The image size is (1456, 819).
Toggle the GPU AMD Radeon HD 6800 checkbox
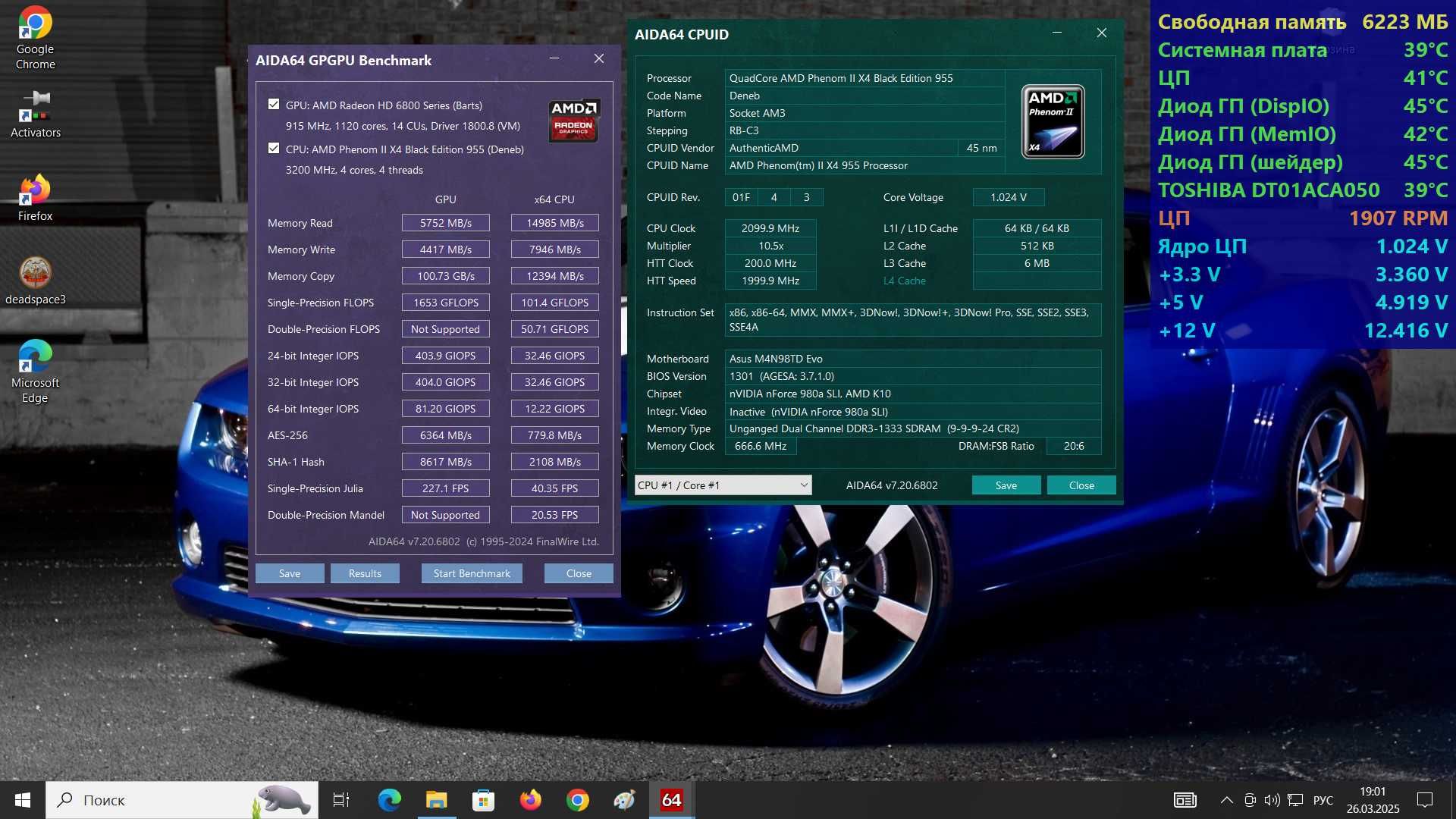(274, 105)
